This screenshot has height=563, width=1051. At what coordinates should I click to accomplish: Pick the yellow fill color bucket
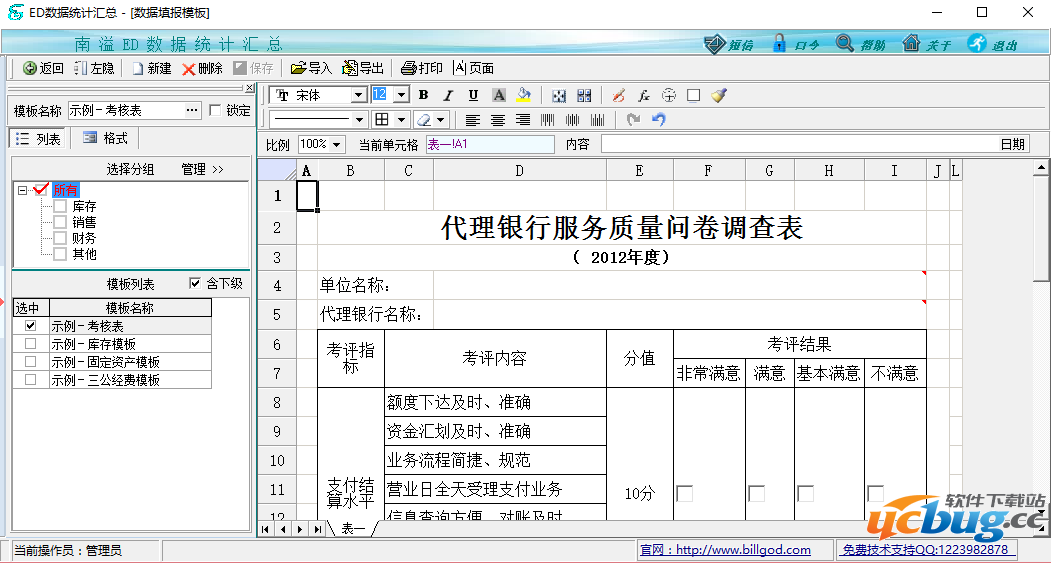point(523,95)
